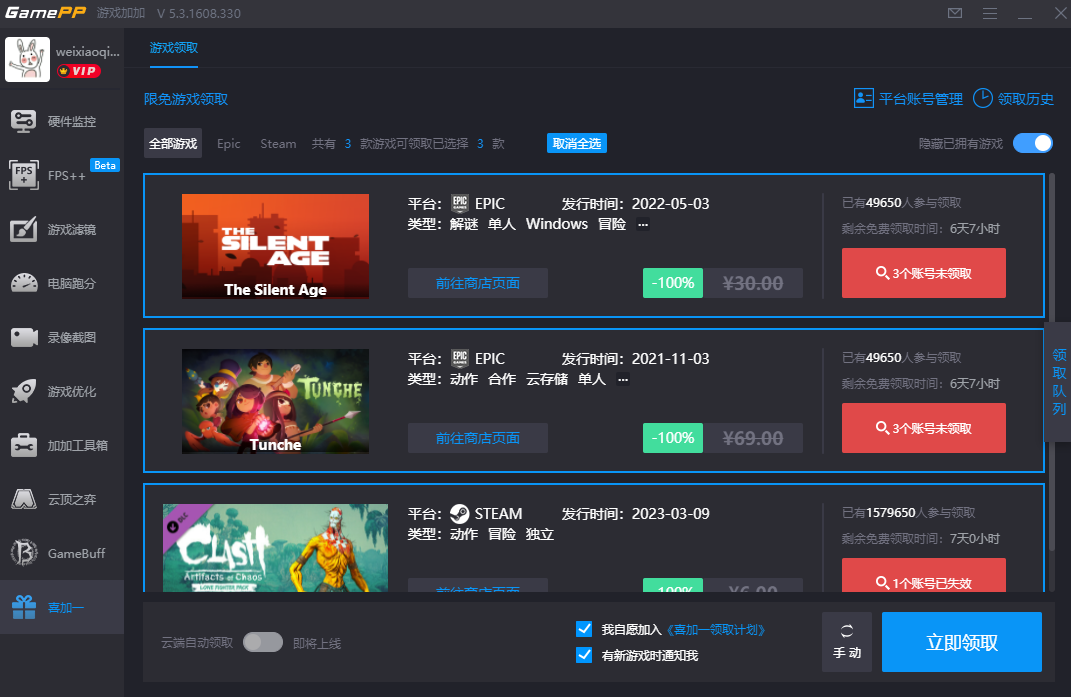Click the claim now (立即领取) button

(961, 642)
